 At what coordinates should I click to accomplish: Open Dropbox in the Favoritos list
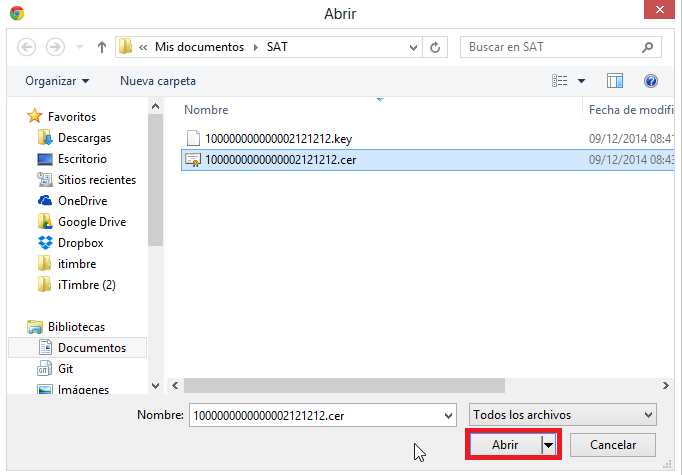click(x=80, y=242)
